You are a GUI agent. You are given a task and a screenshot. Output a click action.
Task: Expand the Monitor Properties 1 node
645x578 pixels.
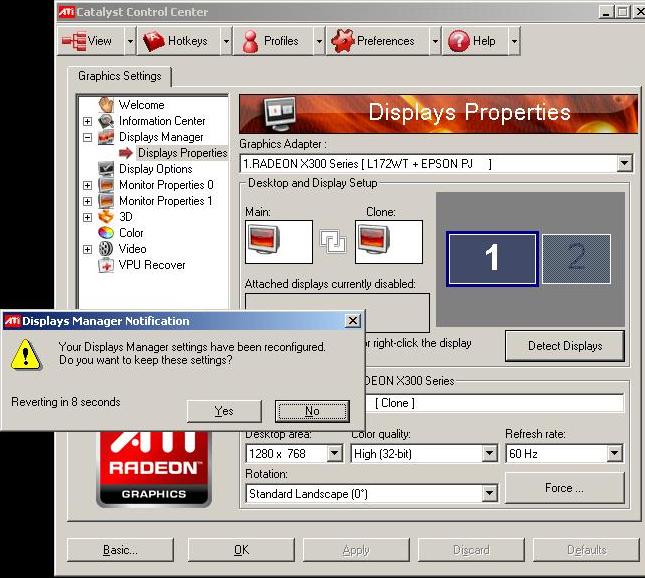pyautogui.click(x=87, y=201)
